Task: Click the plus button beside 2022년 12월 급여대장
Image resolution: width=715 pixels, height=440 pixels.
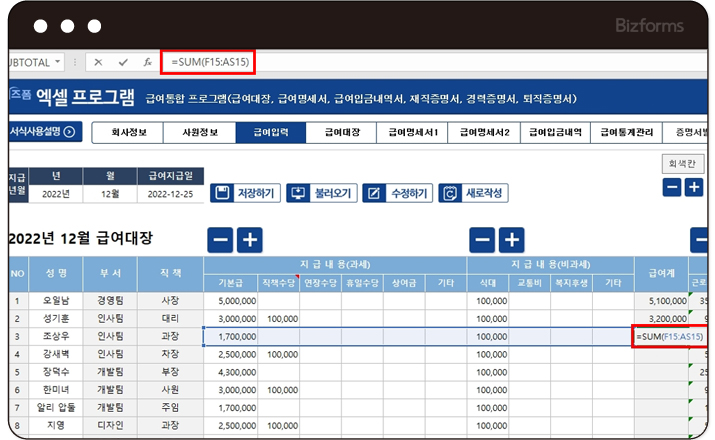Action: pyautogui.click(x=249, y=239)
